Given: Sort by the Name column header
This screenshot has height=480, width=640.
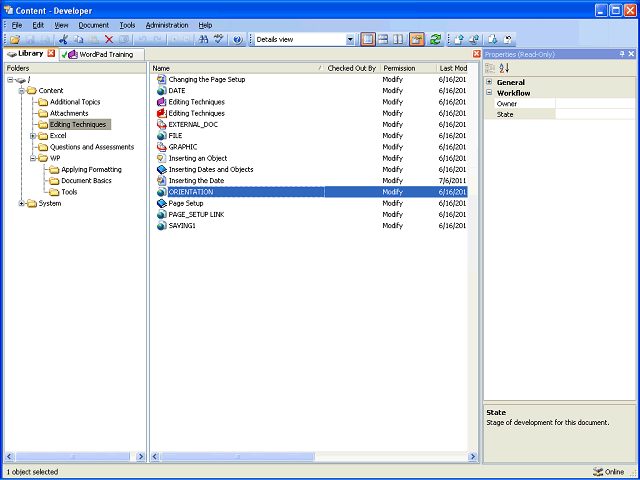Looking at the screenshot, I should pos(237,68).
